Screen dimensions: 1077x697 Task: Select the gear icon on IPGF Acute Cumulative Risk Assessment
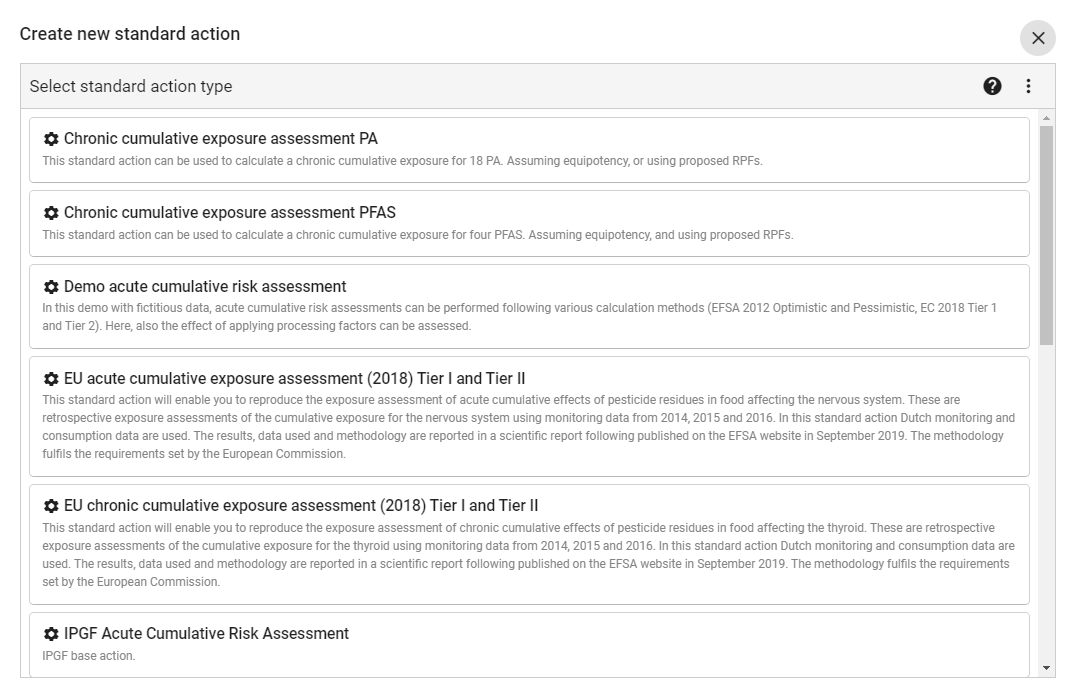click(x=52, y=633)
